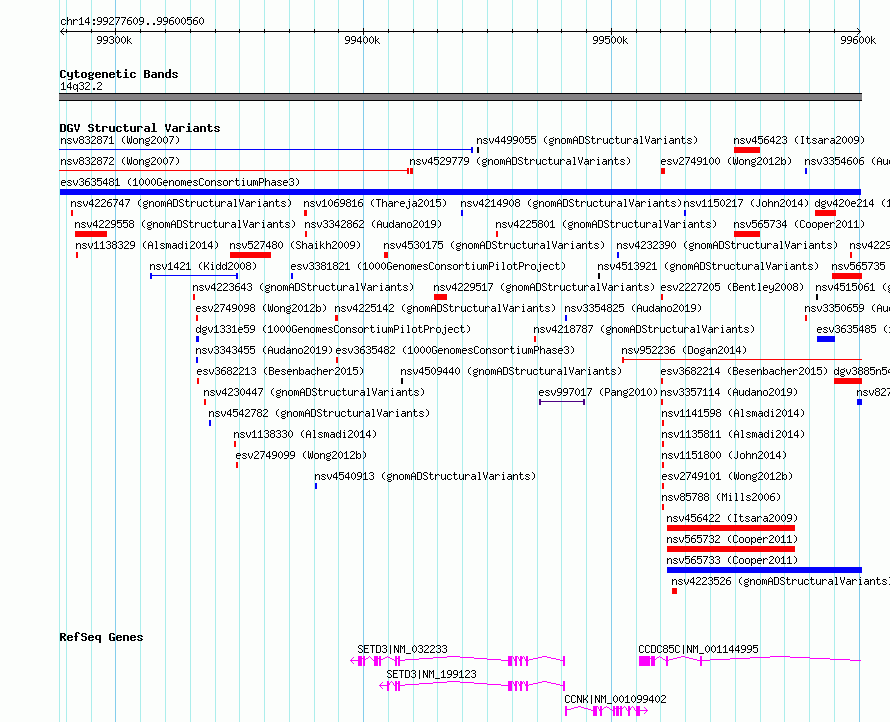
Task: Click nsv1069816 (Thareja2015) label
Action: [375, 203]
